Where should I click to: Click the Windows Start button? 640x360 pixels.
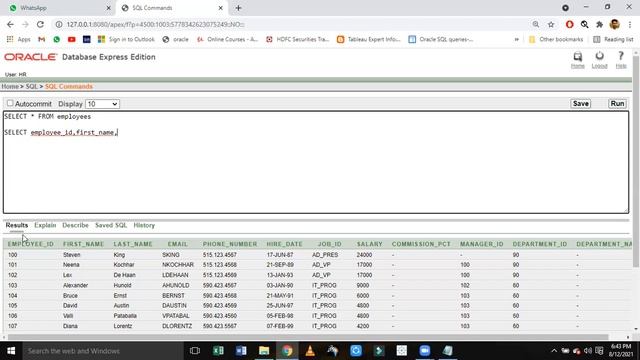click(11, 351)
